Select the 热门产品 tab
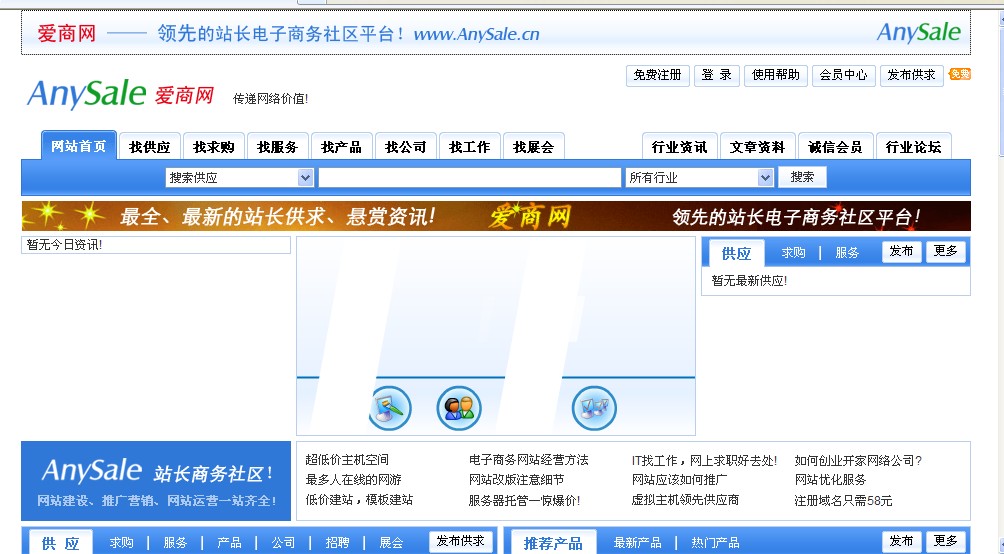Viewport: 1004px width, 554px height. coord(715,542)
